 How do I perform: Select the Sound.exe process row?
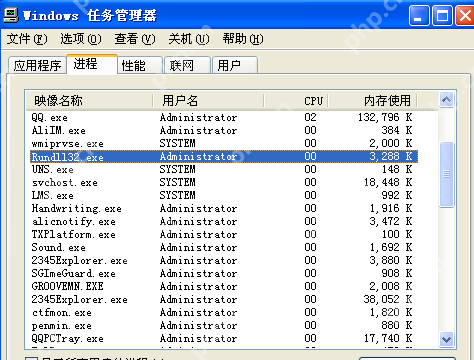tap(224, 247)
